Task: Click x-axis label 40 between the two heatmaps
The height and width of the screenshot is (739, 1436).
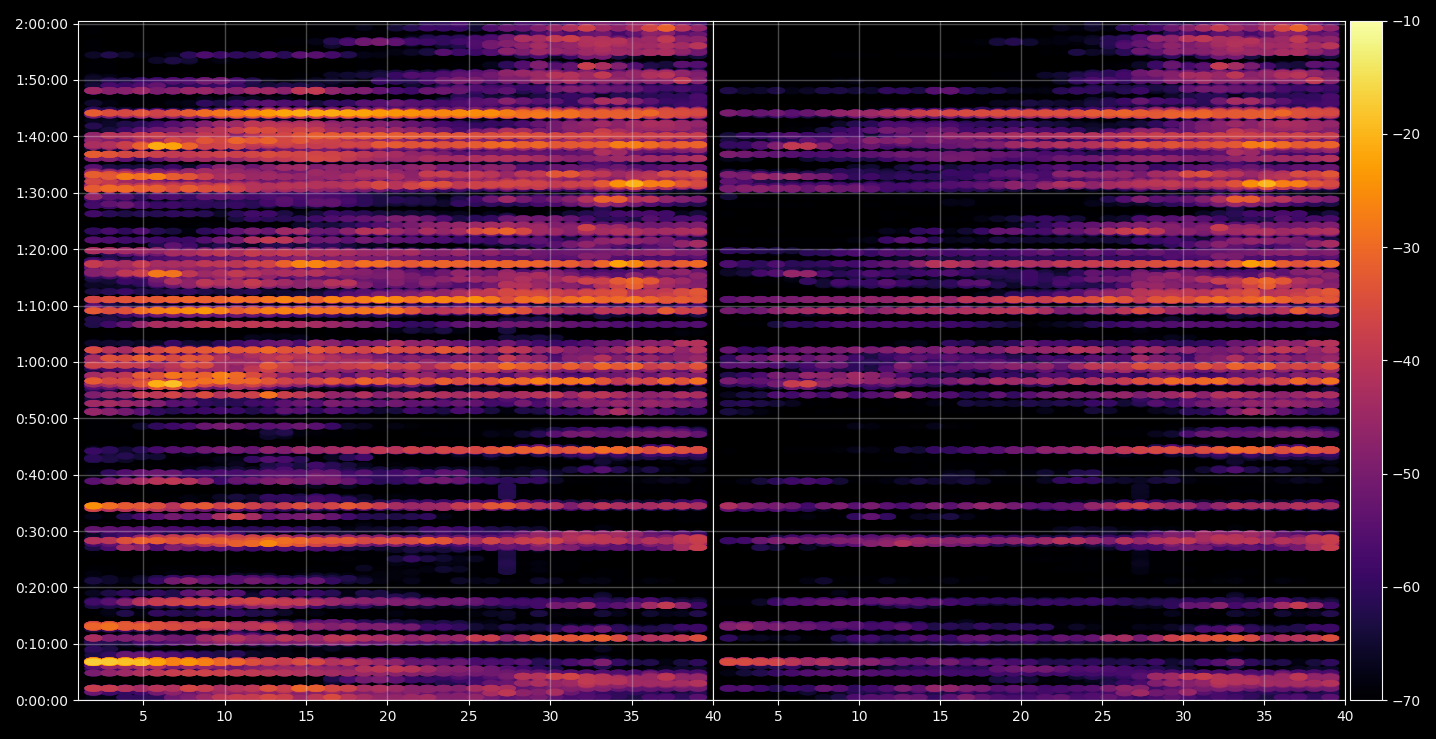Action: click(713, 717)
